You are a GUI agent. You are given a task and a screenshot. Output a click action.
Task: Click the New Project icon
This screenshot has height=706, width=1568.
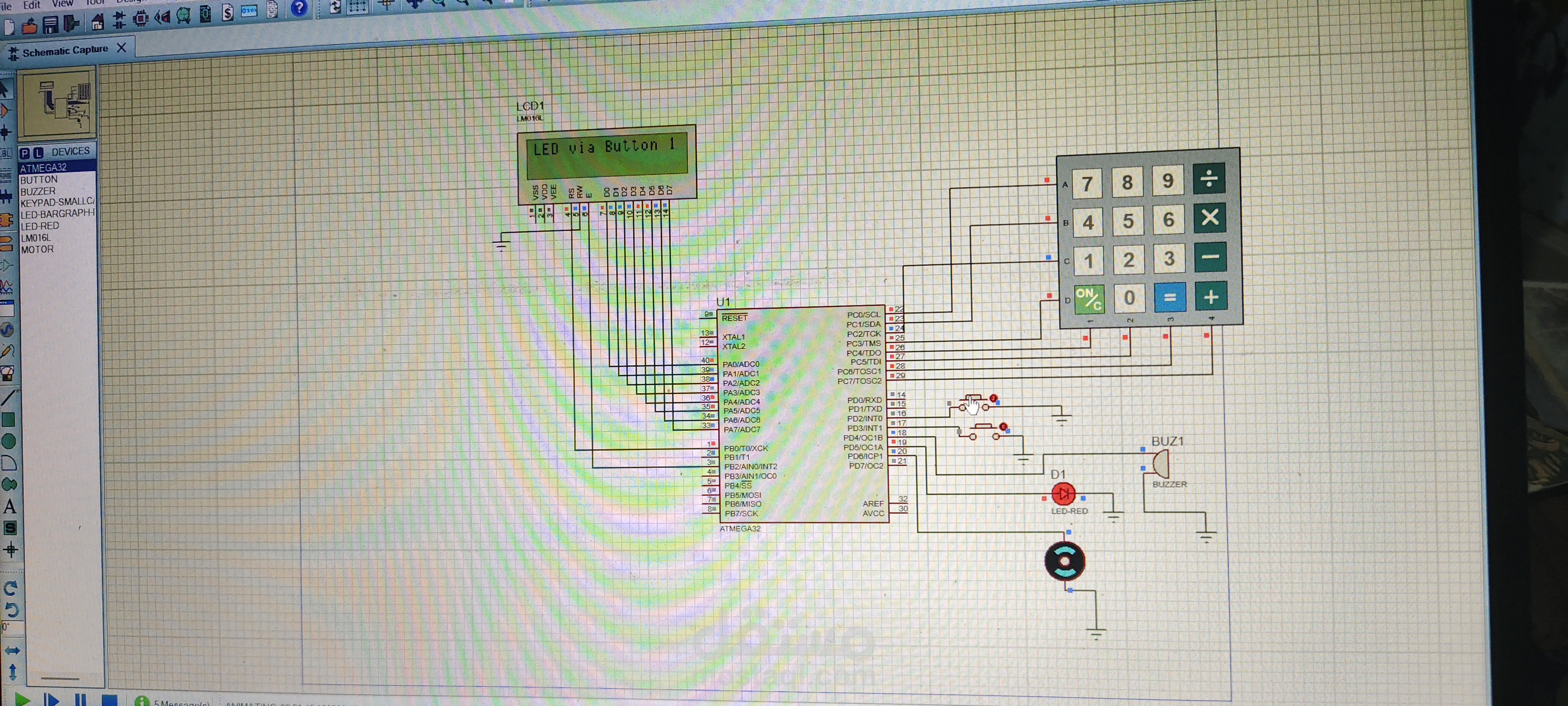pos(10,27)
